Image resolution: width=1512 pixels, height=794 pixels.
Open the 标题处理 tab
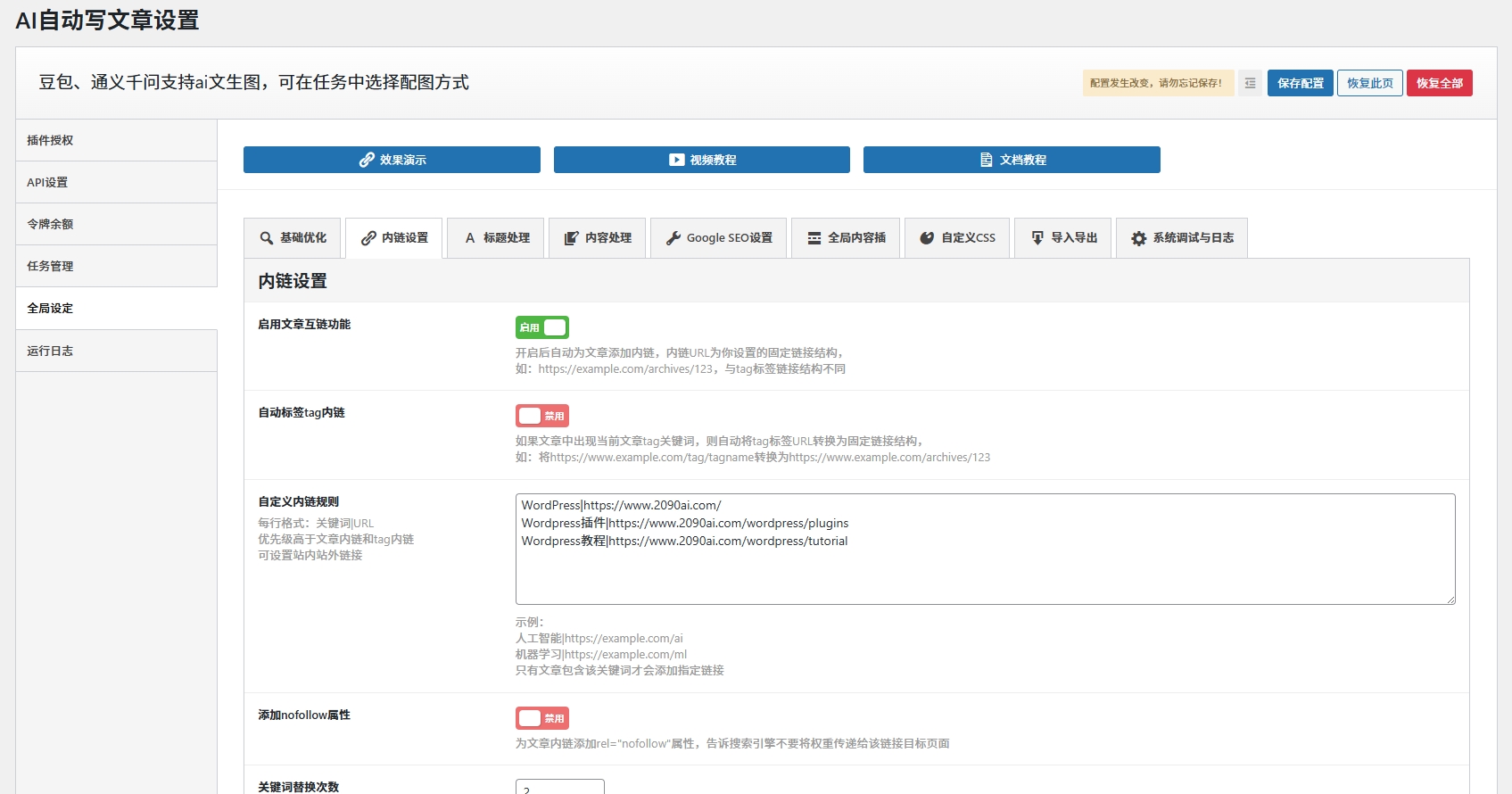pyautogui.click(x=496, y=238)
